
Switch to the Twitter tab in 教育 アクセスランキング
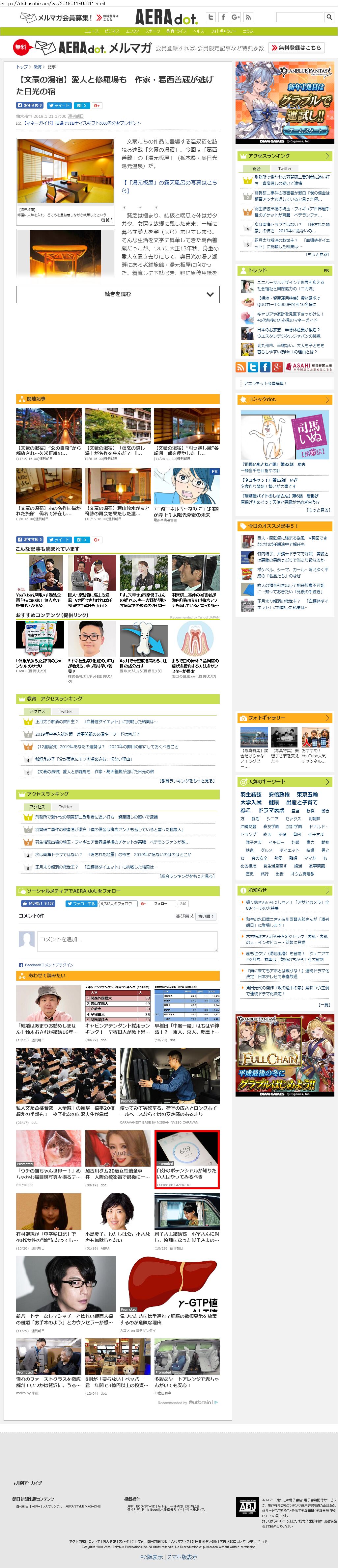(x=65, y=711)
